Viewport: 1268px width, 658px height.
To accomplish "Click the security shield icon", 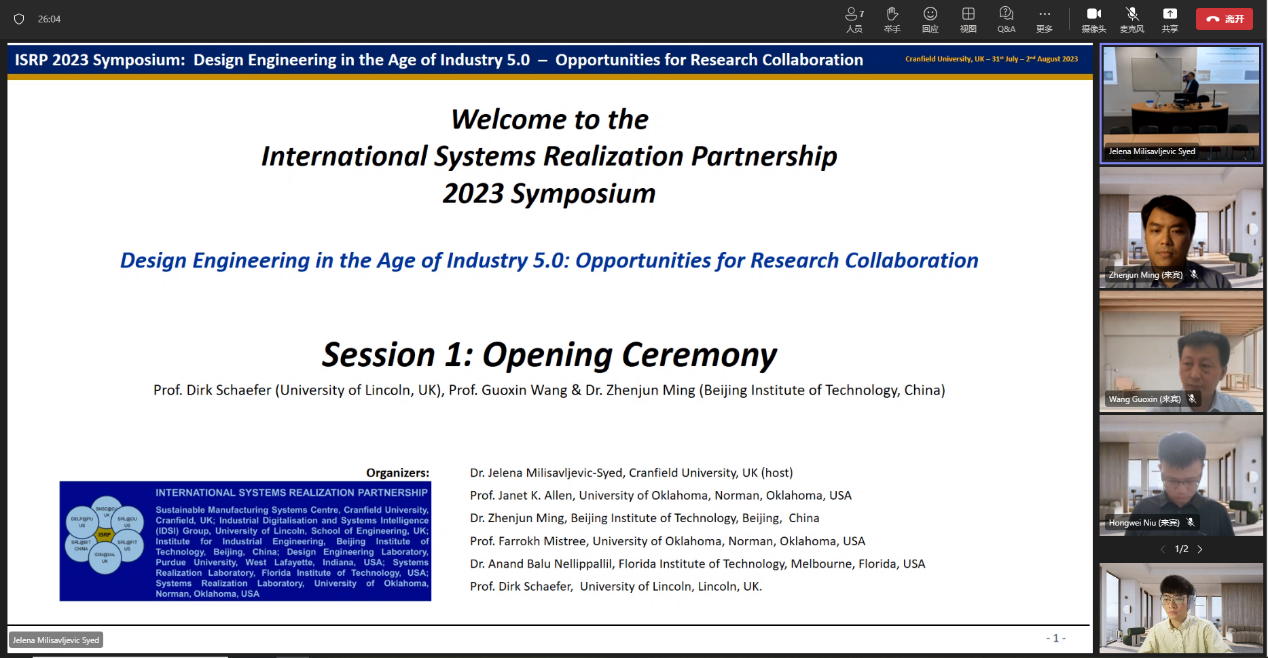I will [x=18, y=19].
